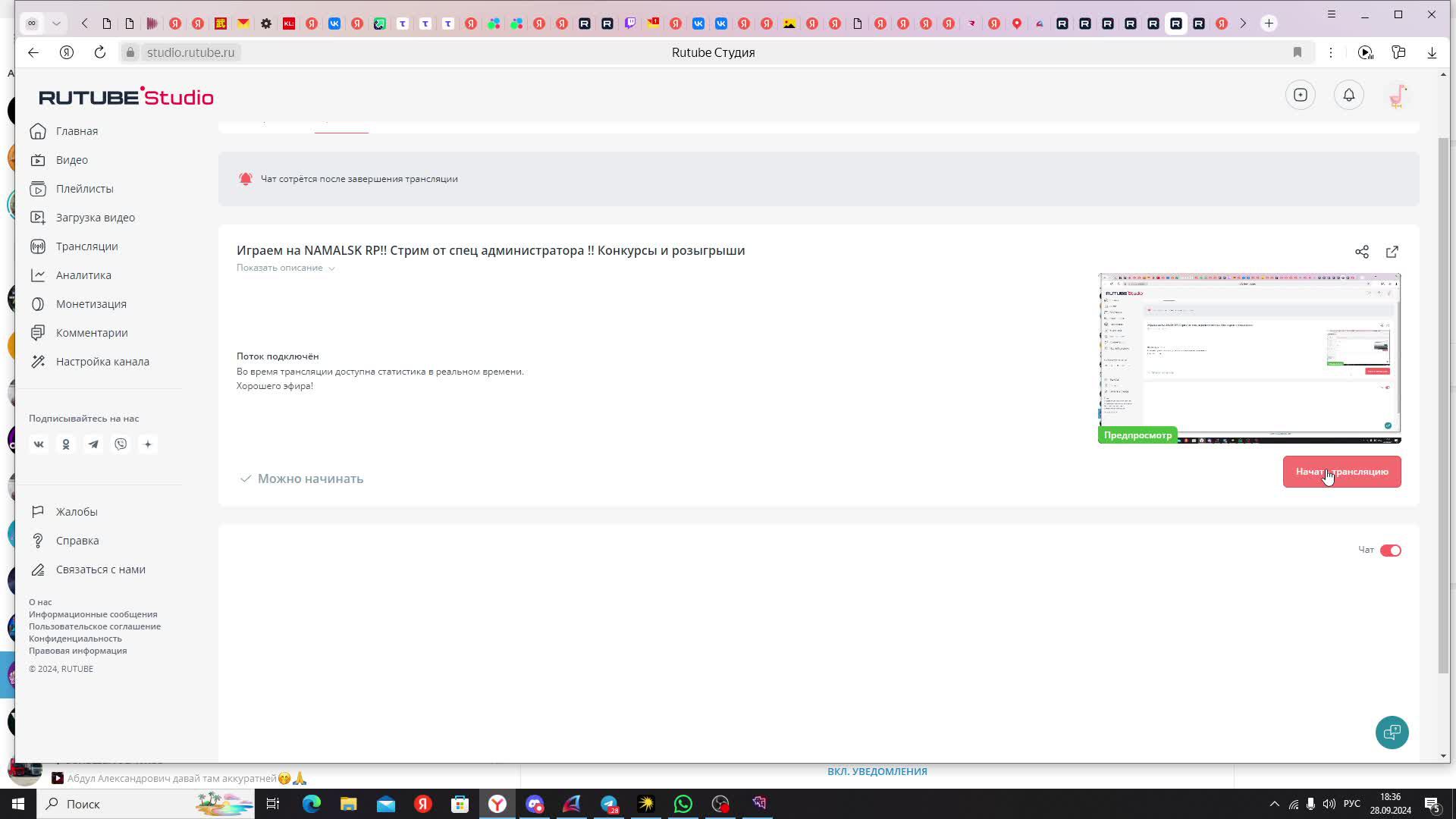Open Информационные сообщения link

[x=93, y=614]
